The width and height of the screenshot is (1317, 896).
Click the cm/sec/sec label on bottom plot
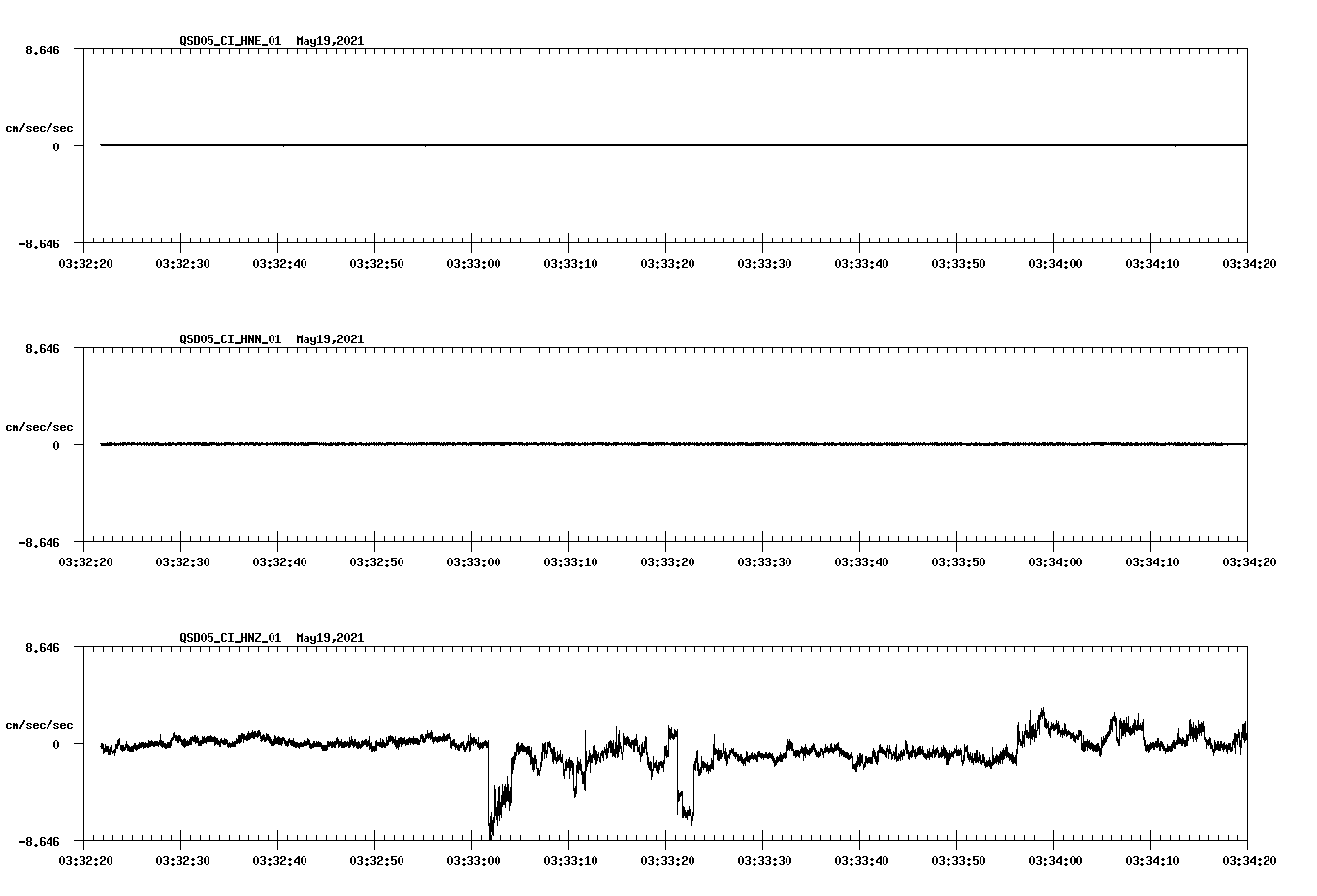coord(41,724)
